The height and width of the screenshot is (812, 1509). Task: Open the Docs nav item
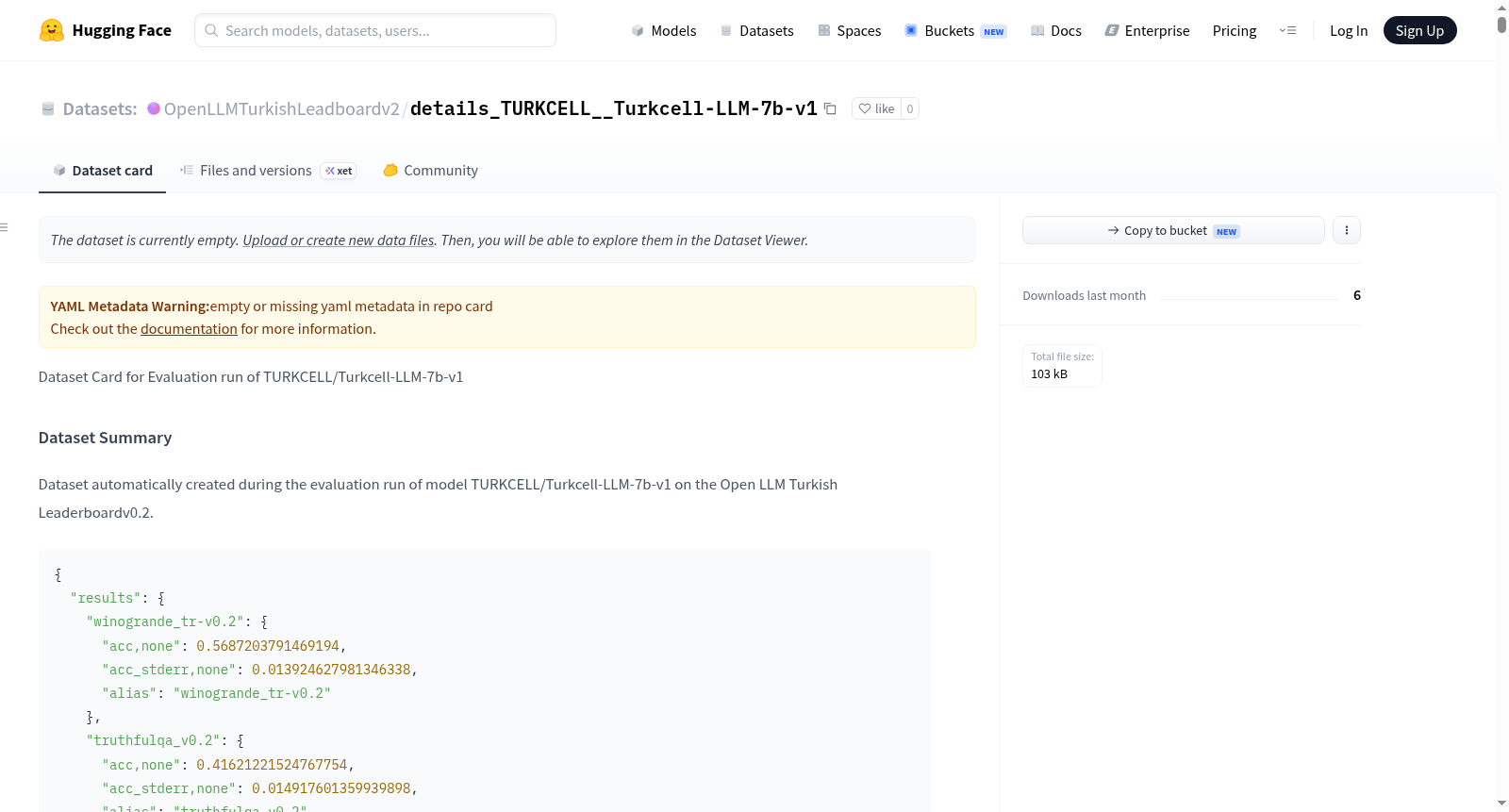1056,30
